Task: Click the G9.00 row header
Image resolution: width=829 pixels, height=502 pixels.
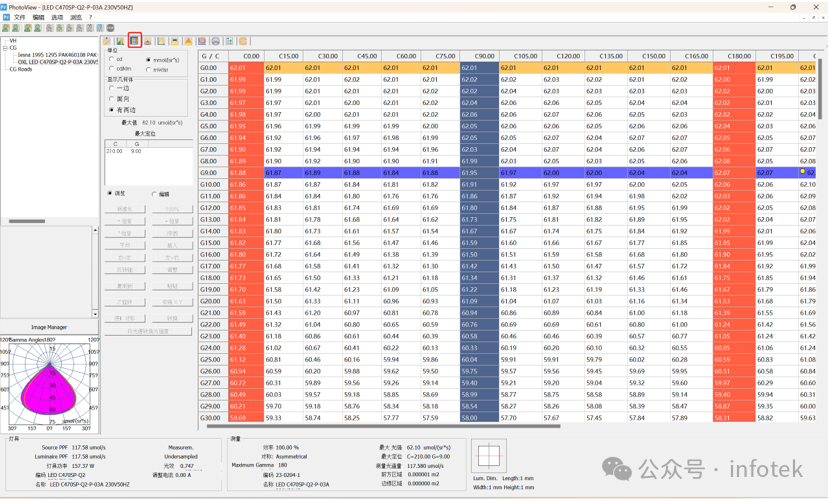Action: click(214, 173)
